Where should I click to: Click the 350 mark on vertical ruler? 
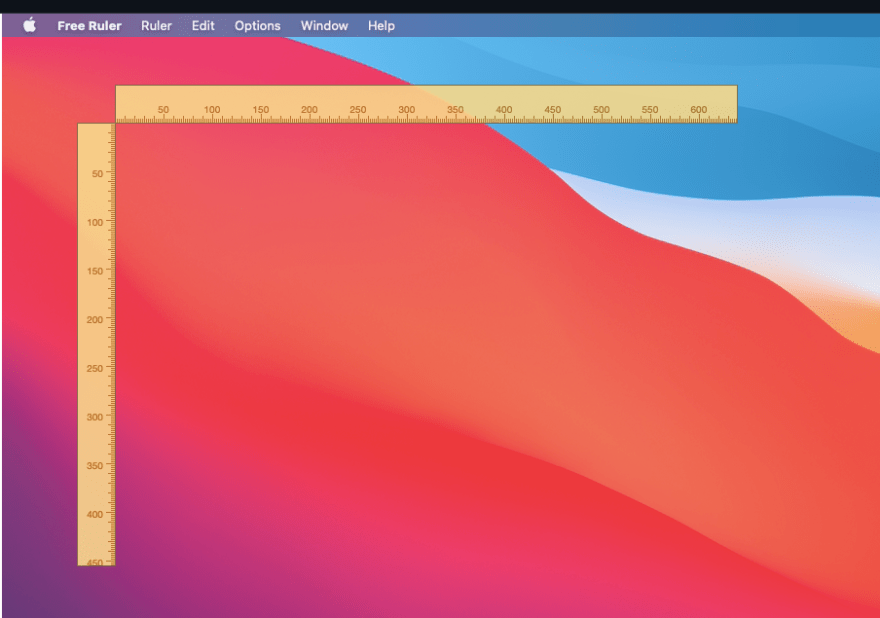tap(95, 465)
